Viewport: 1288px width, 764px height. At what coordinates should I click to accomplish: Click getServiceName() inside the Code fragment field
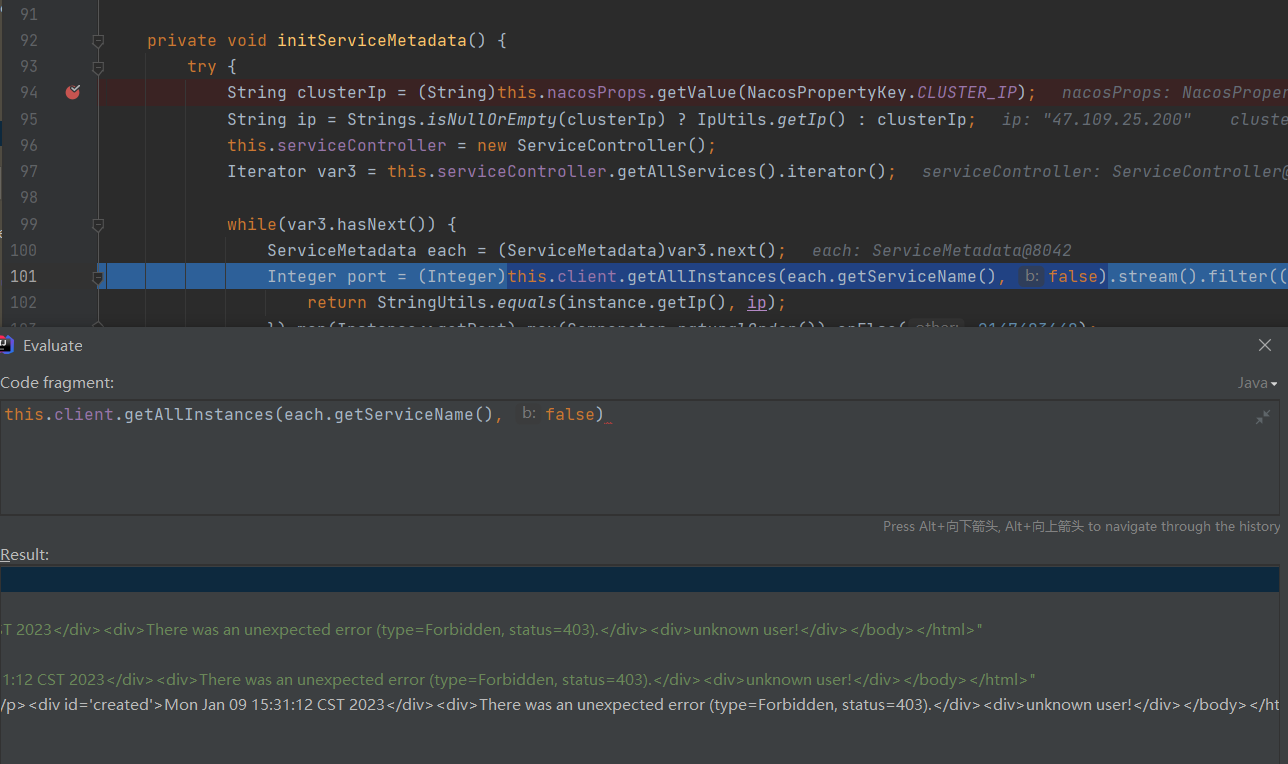414,414
